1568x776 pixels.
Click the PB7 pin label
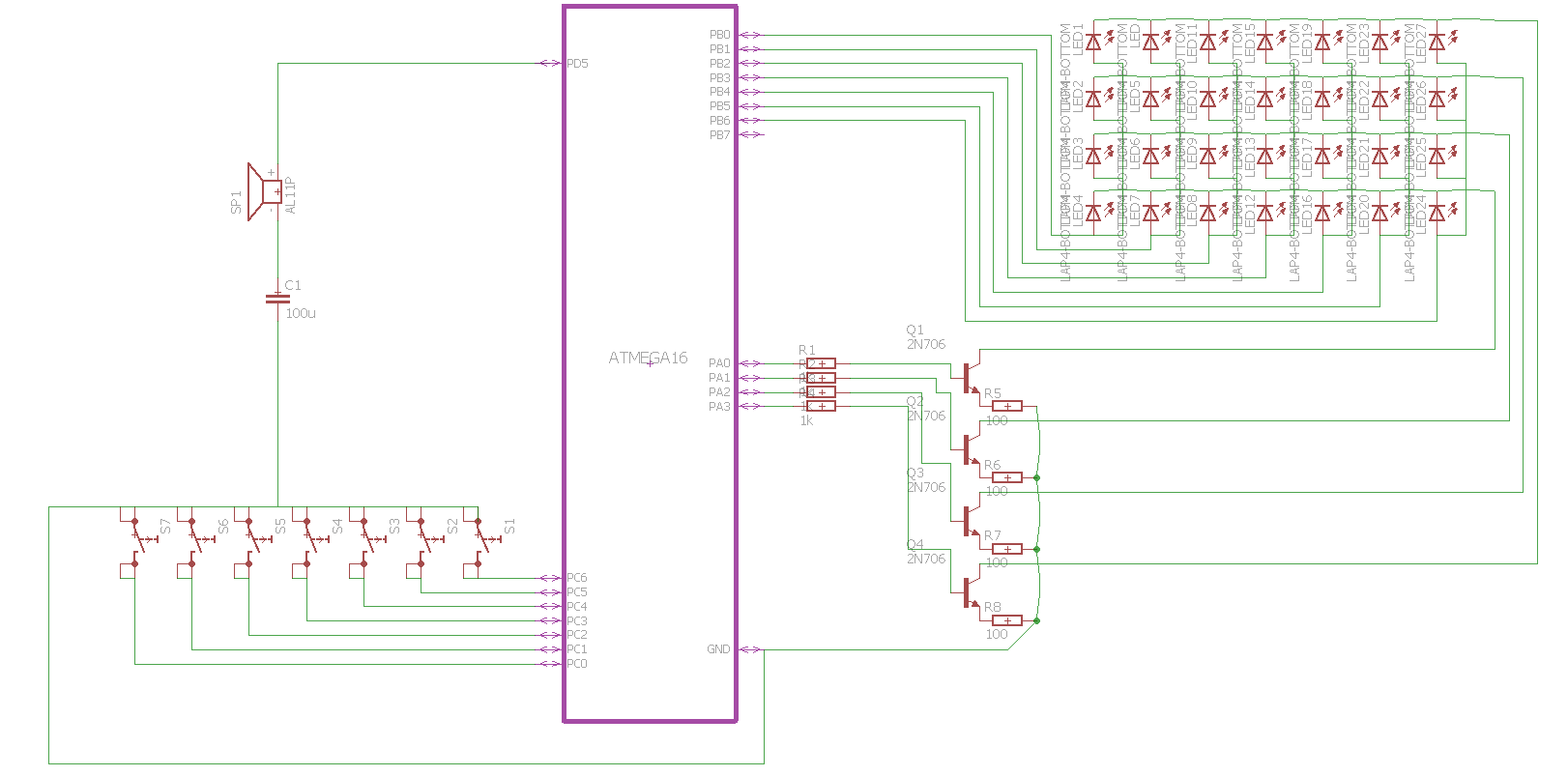(x=720, y=135)
